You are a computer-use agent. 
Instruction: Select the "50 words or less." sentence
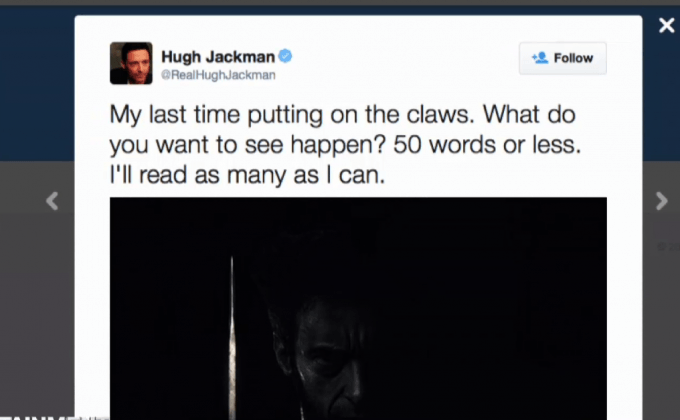(487, 144)
